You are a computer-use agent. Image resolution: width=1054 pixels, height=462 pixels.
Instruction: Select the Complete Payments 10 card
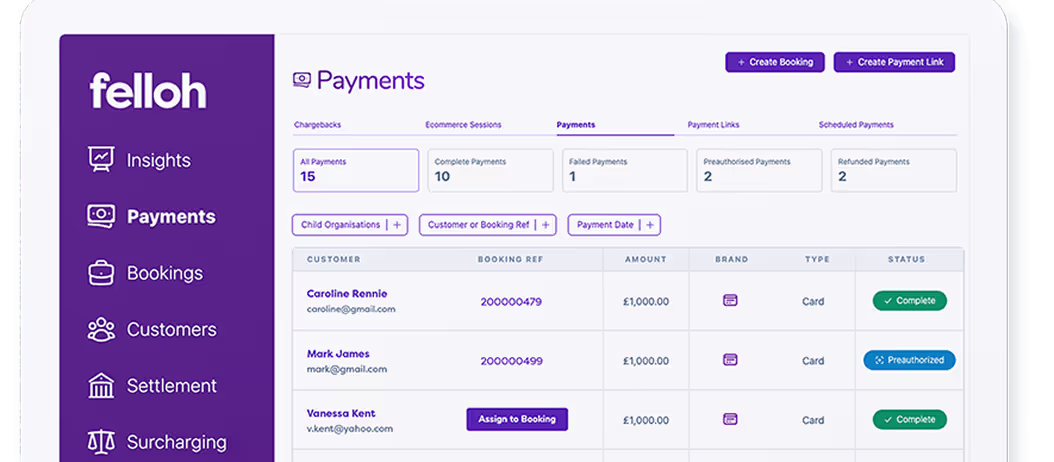pyautogui.click(x=490, y=170)
